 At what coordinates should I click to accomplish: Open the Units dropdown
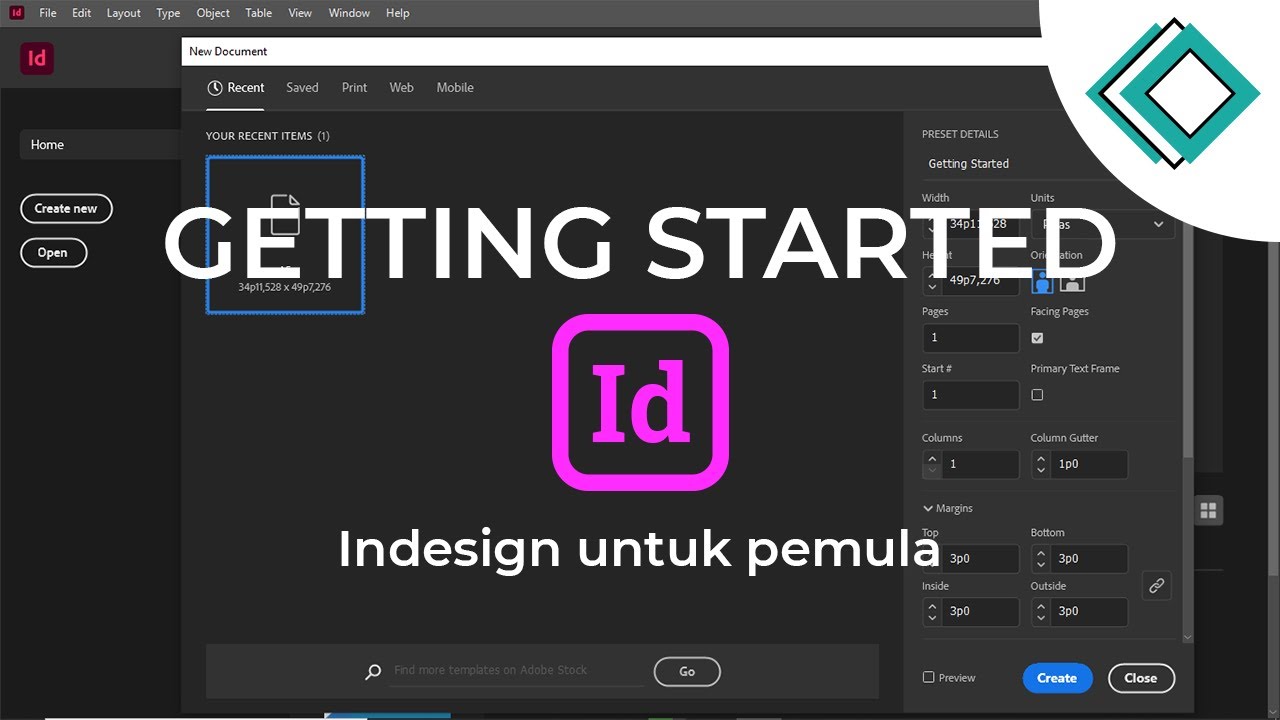(1103, 224)
